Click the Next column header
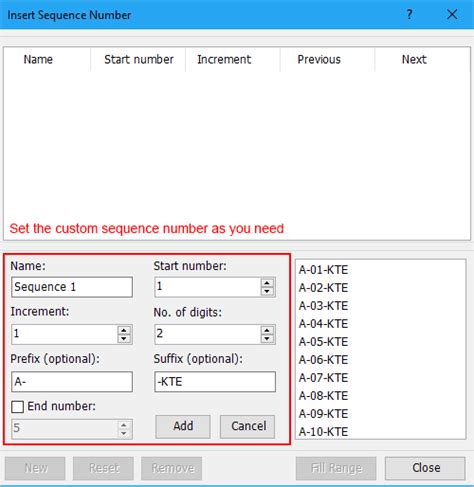This screenshot has height=487, width=474. pyautogui.click(x=414, y=59)
